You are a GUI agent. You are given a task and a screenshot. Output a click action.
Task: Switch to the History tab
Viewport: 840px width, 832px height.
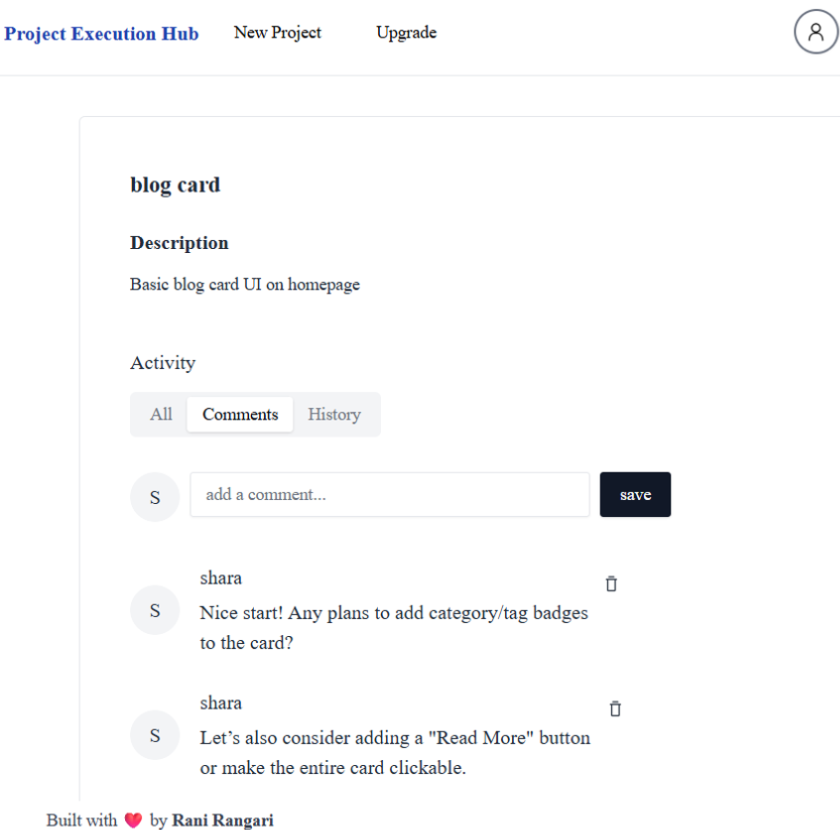pos(334,414)
